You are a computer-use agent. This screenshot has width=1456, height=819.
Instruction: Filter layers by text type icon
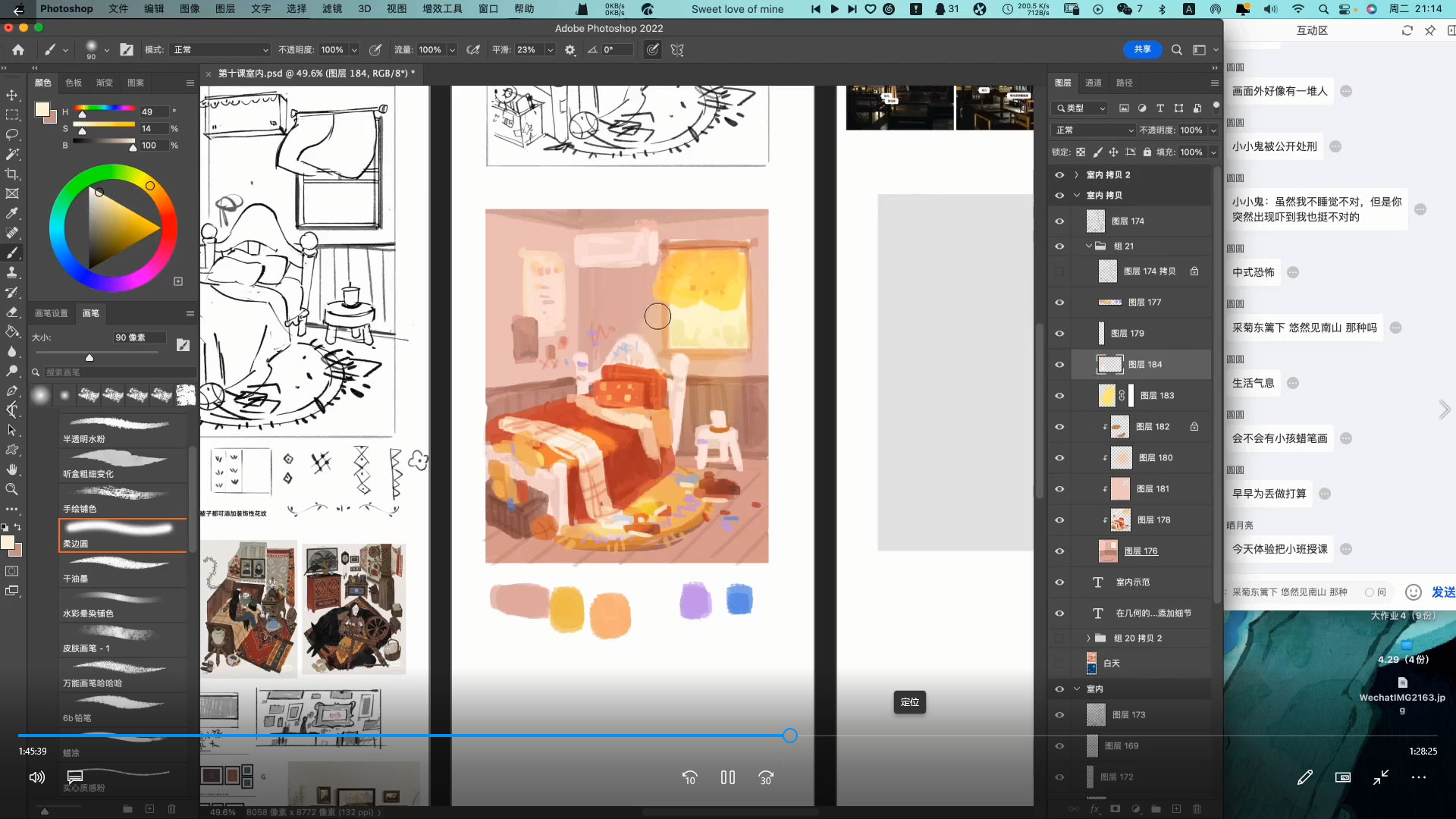[1160, 108]
